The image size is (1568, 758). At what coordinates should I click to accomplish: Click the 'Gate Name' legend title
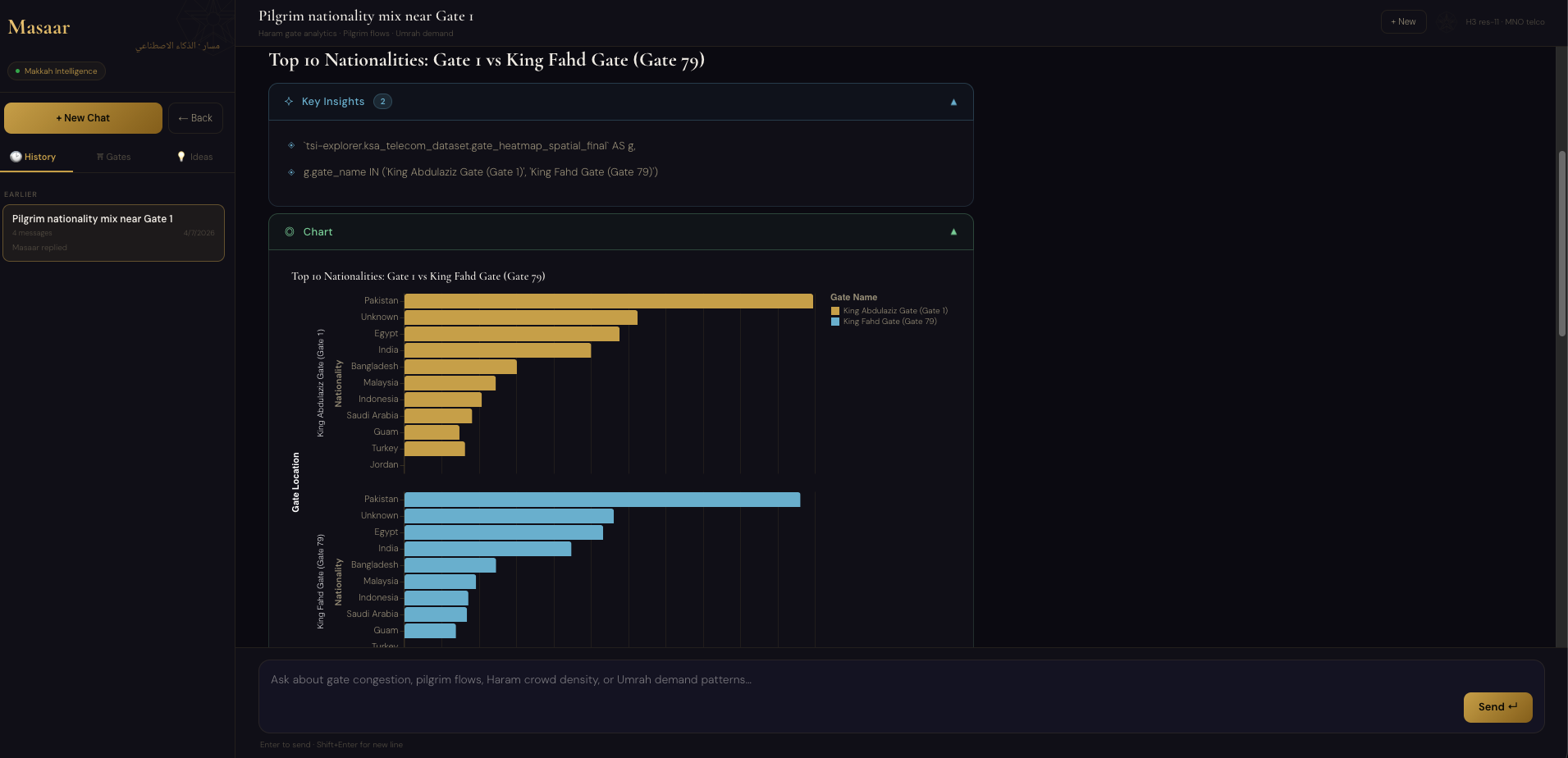tap(853, 298)
